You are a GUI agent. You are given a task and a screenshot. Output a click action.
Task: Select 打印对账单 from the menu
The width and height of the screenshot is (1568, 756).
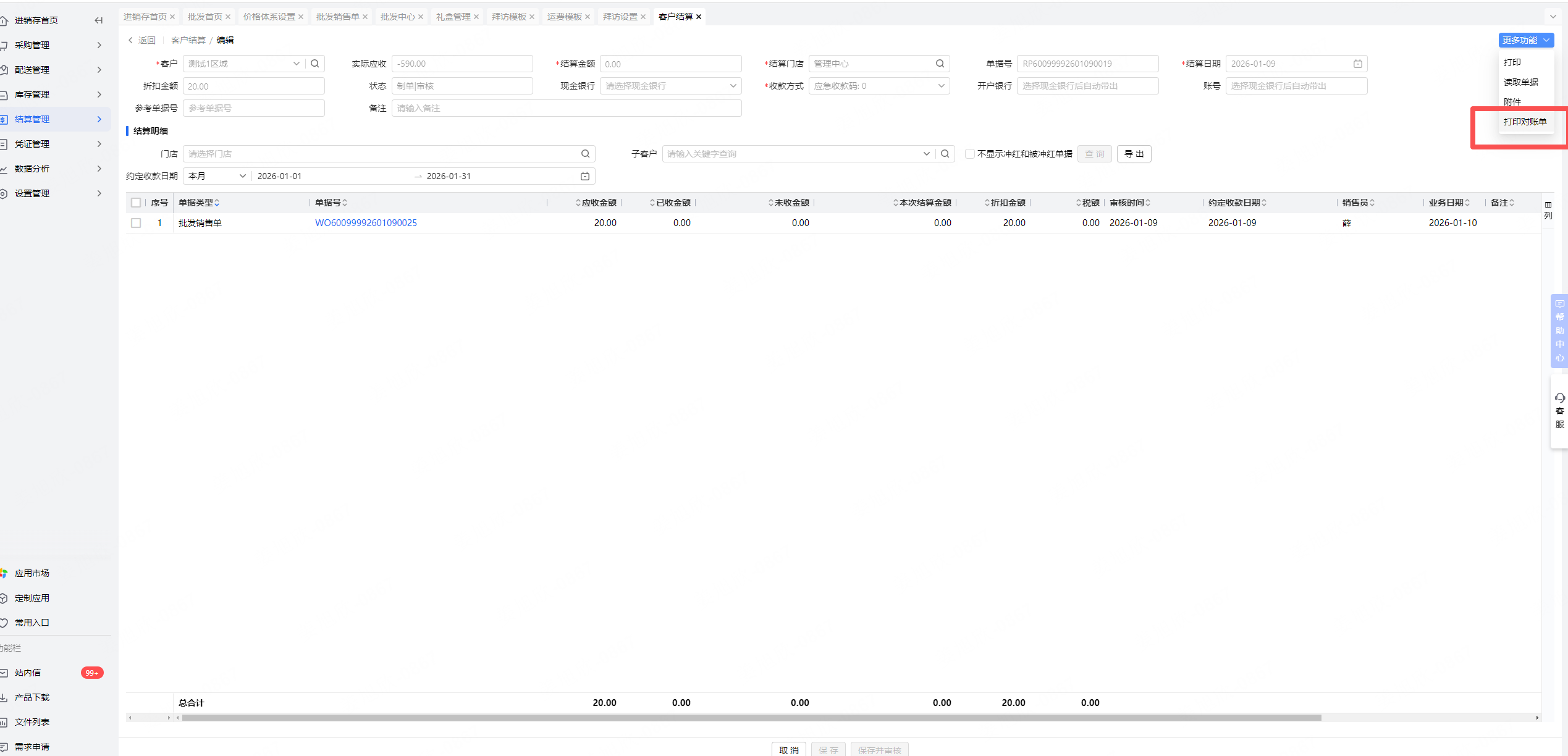pyautogui.click(x=1525, y=122)
